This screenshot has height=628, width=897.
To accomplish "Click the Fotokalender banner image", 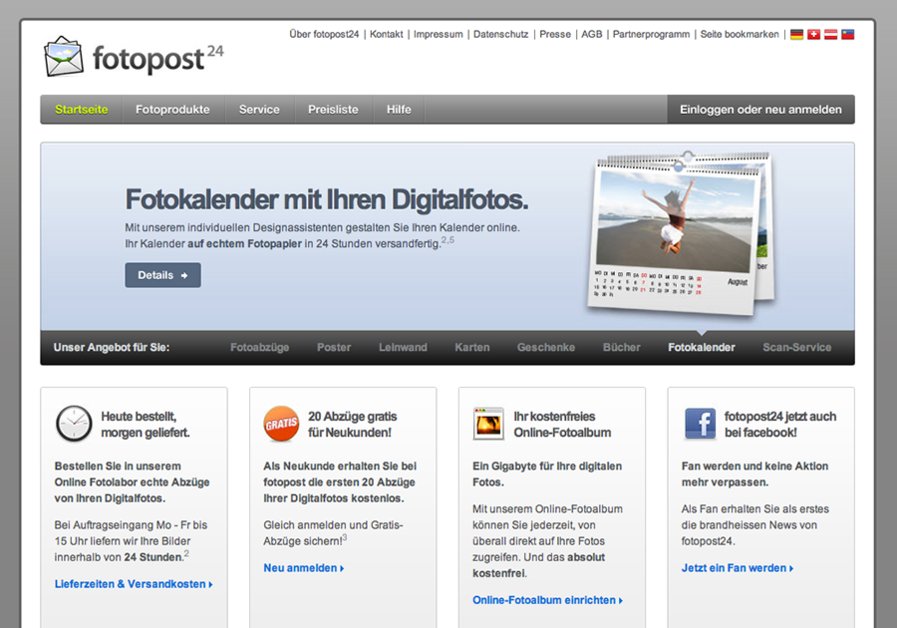I will coord(675,230).
